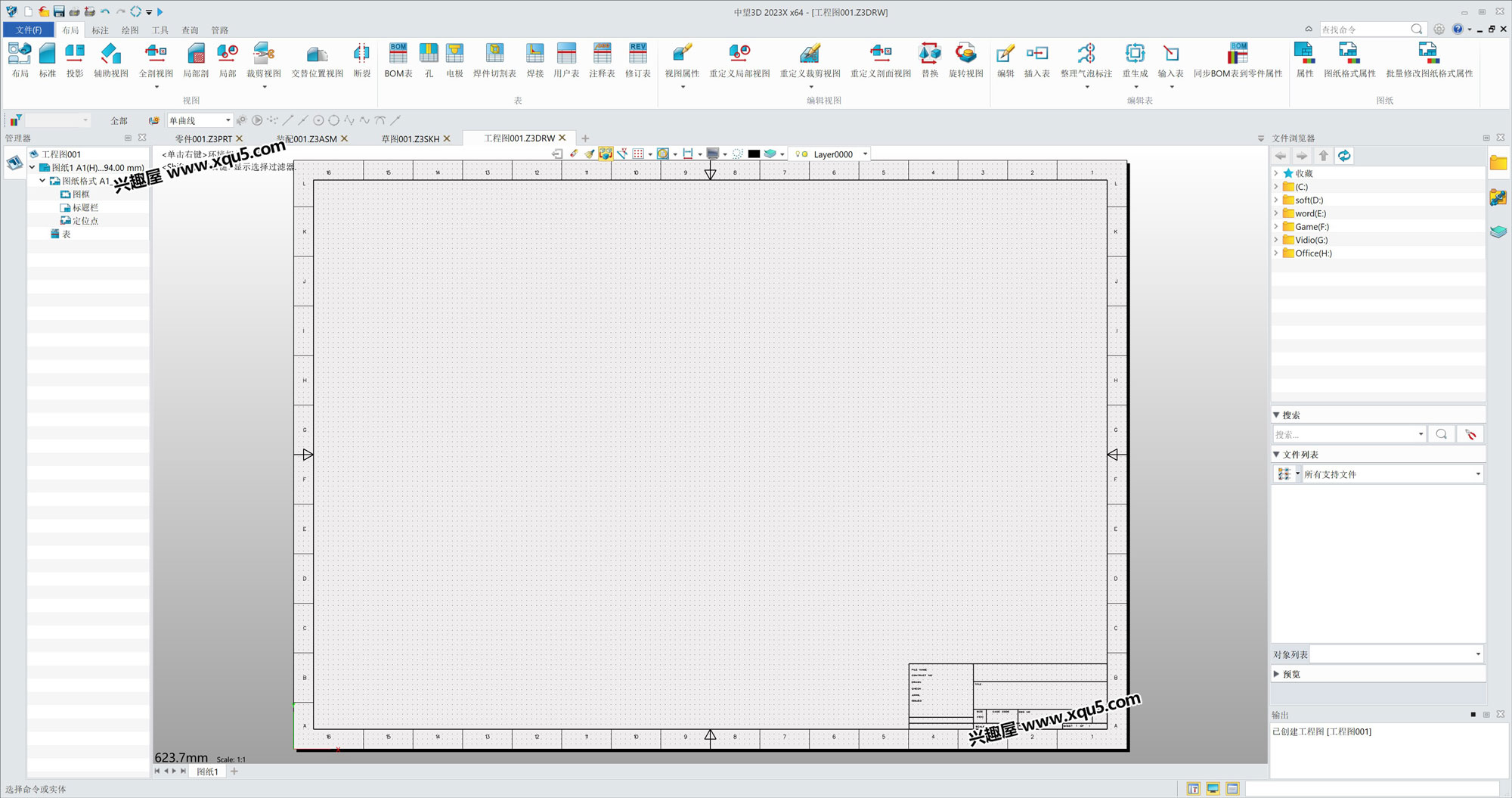Open the 单曲线 selection type dropdown
The width and height of the screenshot is (1512, 798).
pos(228,120)
